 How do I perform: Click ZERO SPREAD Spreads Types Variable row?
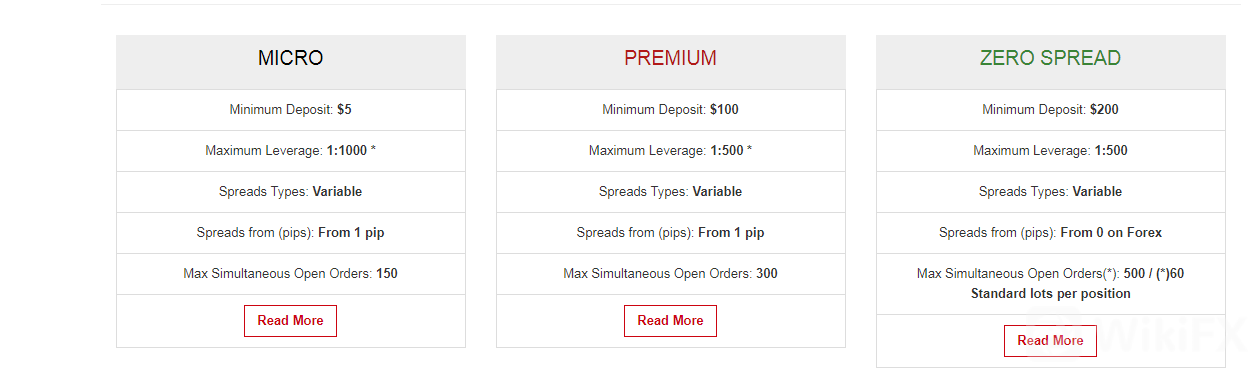[1051, 192]
